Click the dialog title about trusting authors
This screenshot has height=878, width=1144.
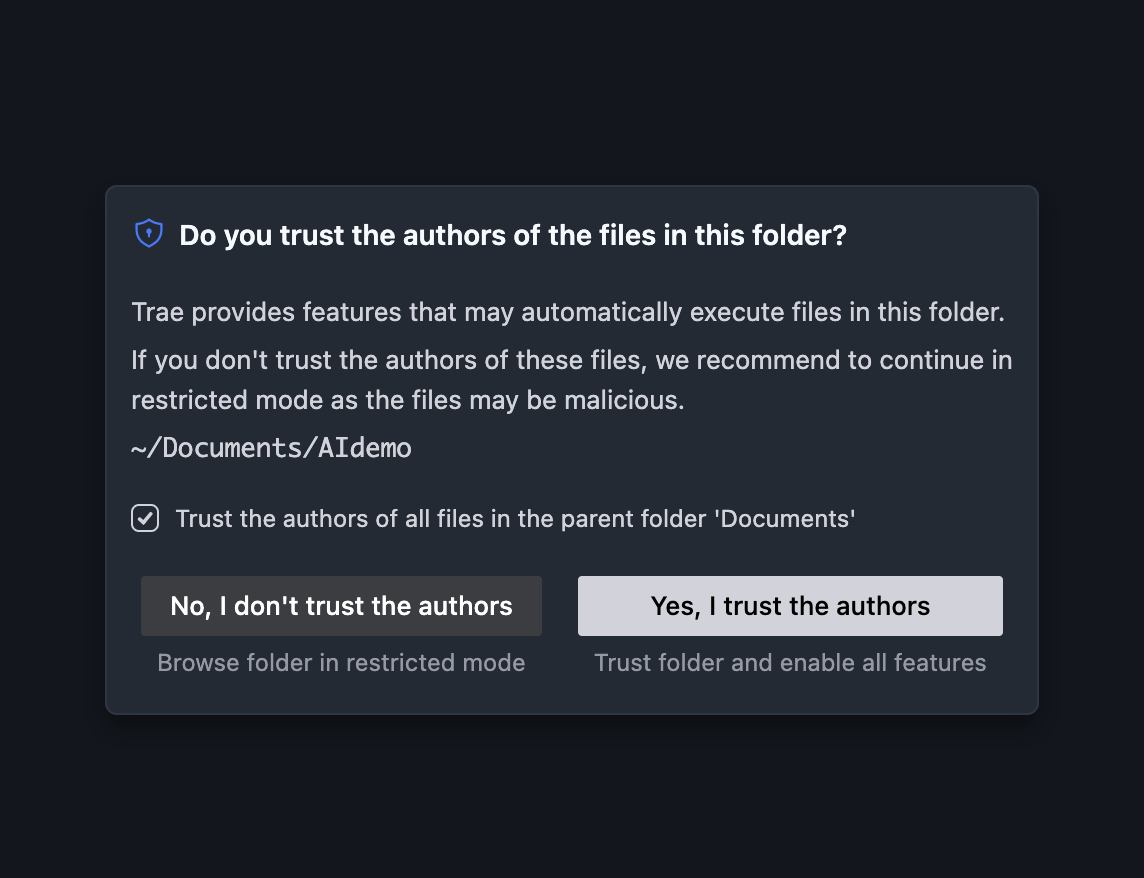[x=512, y=235]
